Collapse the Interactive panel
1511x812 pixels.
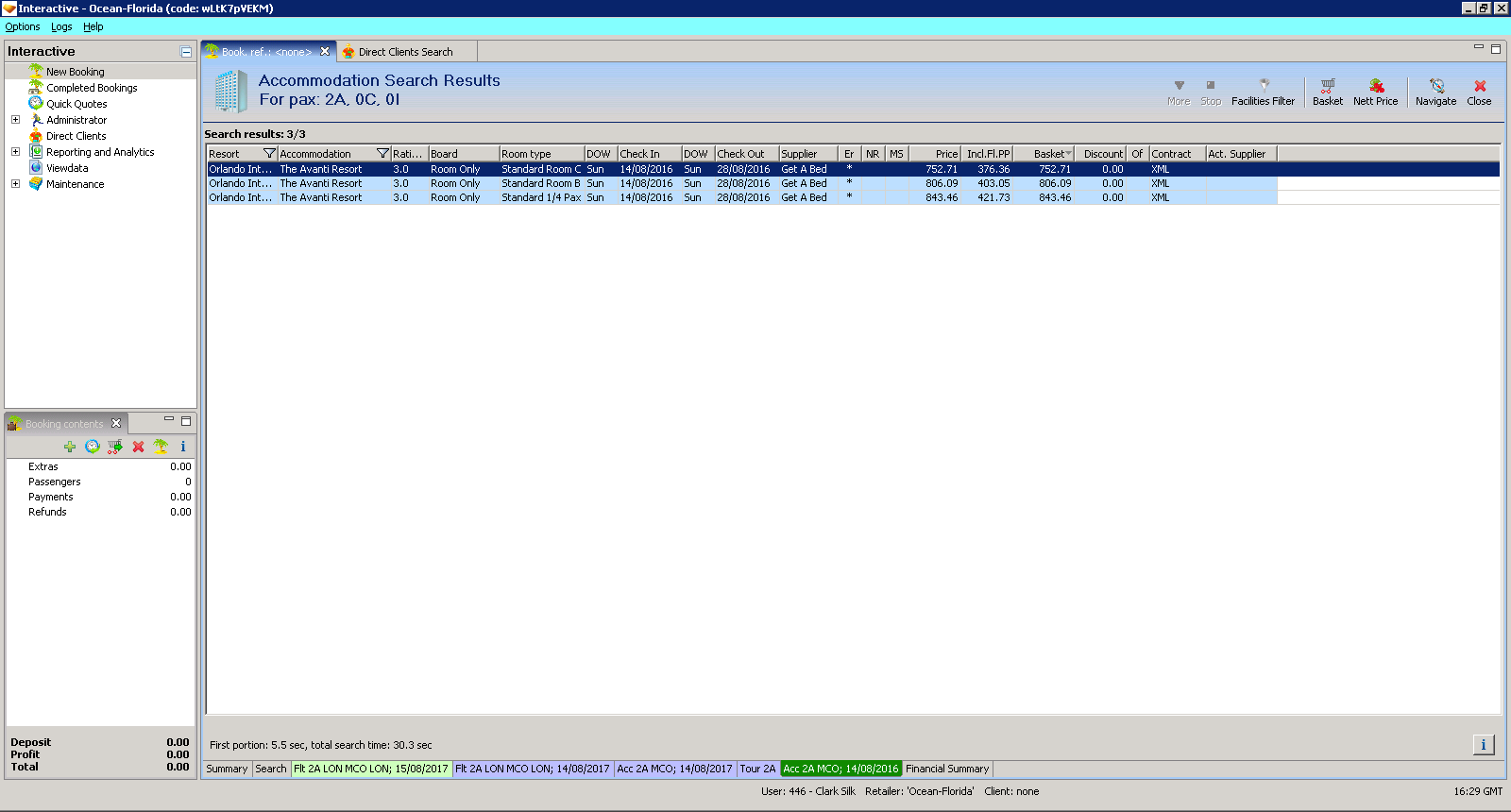[186, 52]
